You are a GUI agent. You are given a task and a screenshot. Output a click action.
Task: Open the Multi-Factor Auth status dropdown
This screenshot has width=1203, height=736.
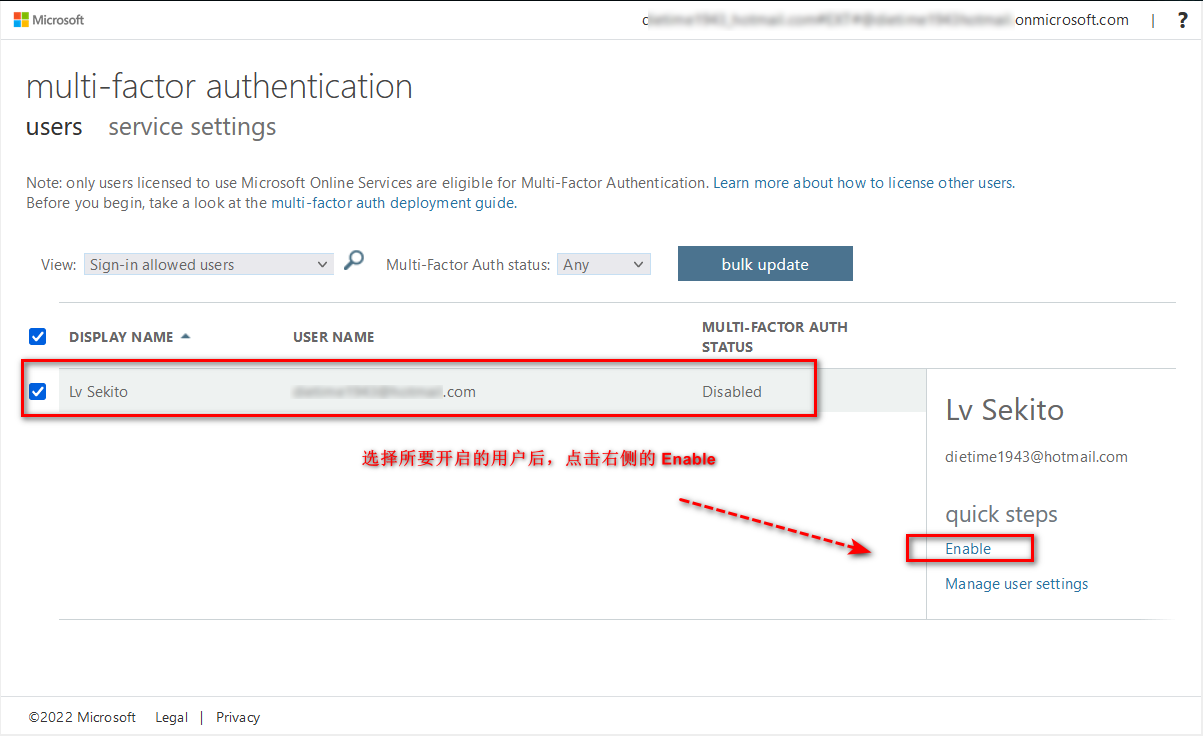(x=603, y=263)
